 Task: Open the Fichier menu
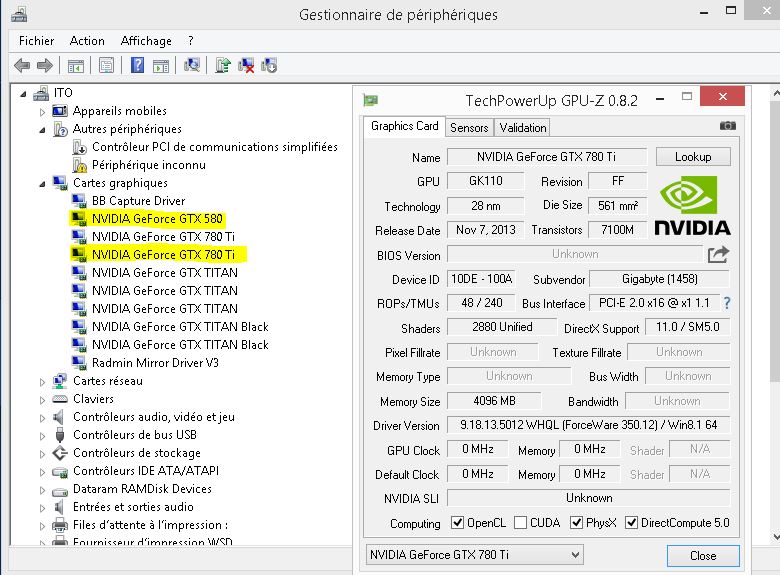click(36, 41)
